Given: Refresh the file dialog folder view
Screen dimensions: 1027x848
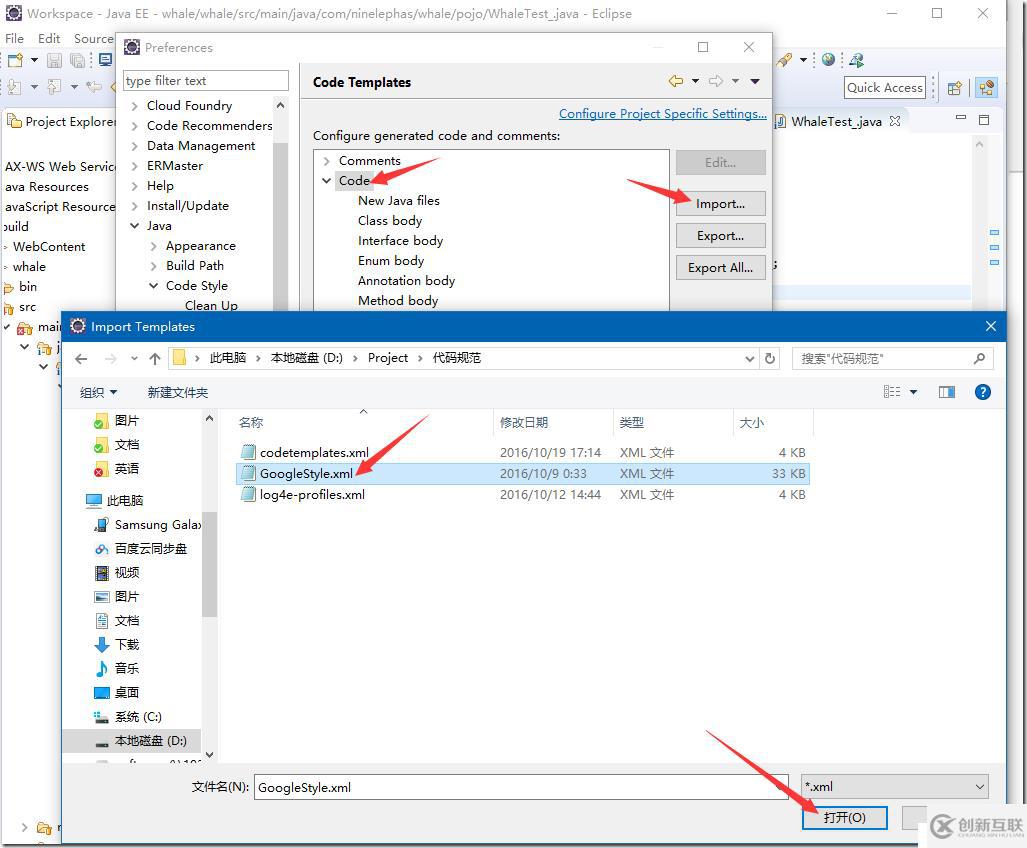Looking at the screenshot, I should pyautogui.click(x=770, y=358).
